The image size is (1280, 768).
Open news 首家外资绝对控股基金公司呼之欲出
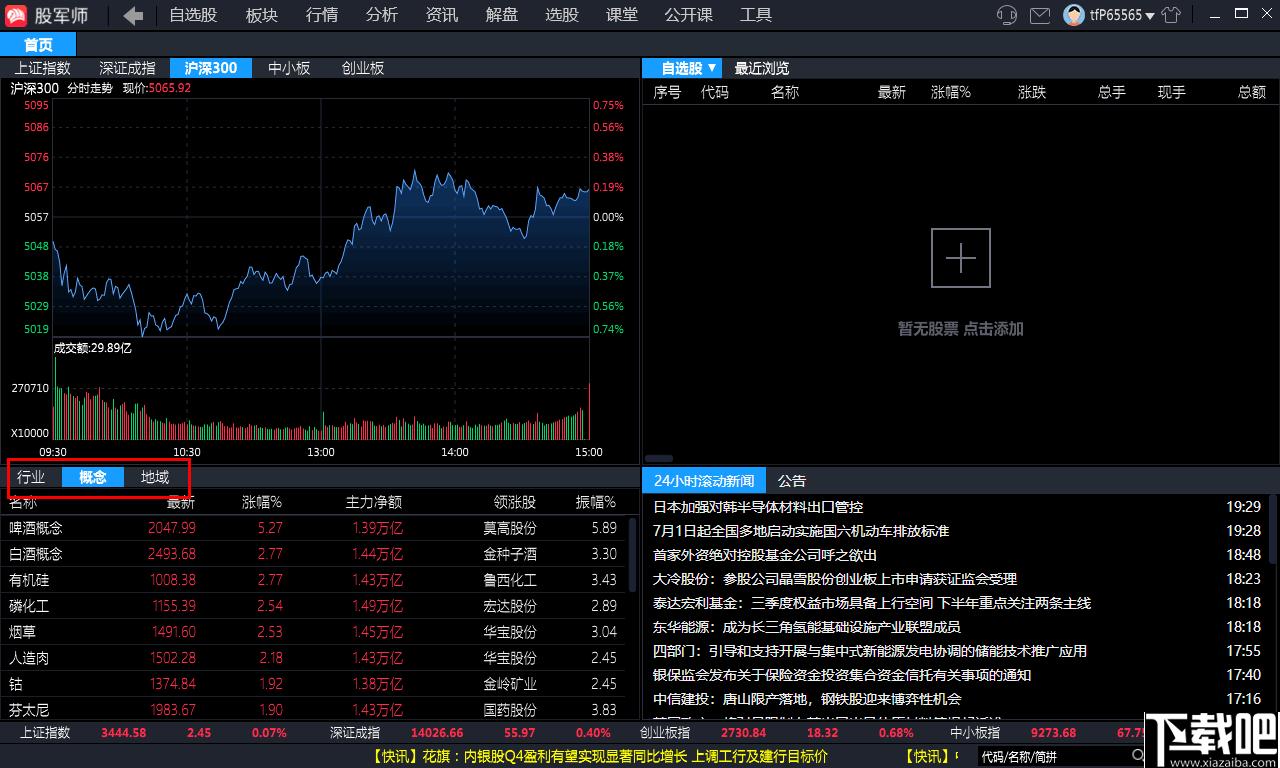pos(764,555)
